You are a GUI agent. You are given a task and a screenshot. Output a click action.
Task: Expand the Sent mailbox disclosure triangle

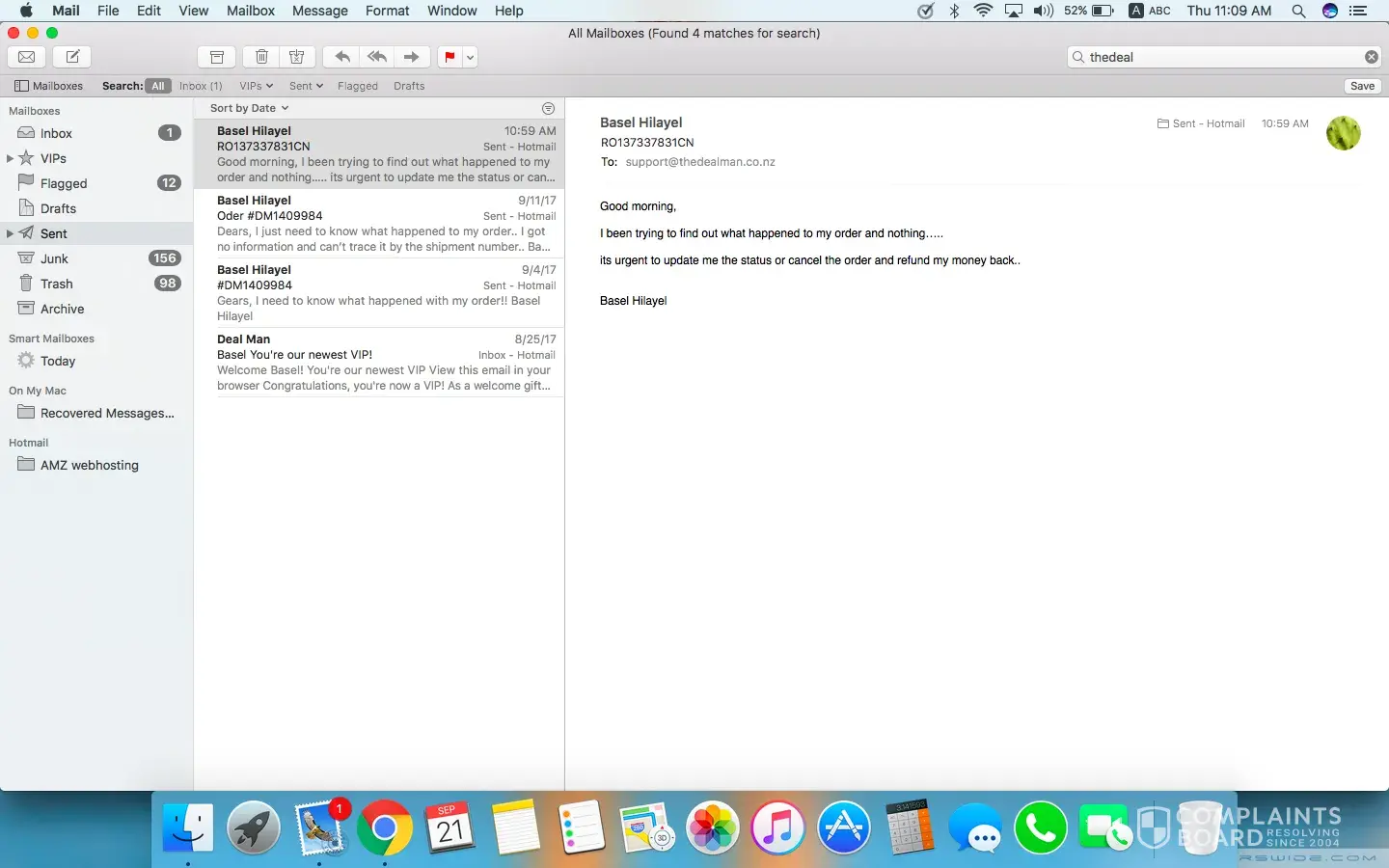10,233
